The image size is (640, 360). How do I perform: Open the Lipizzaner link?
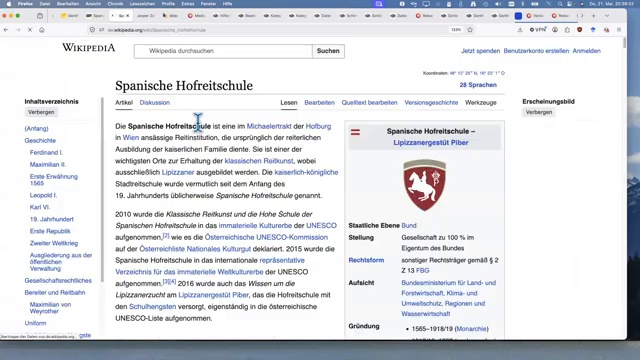178,172
